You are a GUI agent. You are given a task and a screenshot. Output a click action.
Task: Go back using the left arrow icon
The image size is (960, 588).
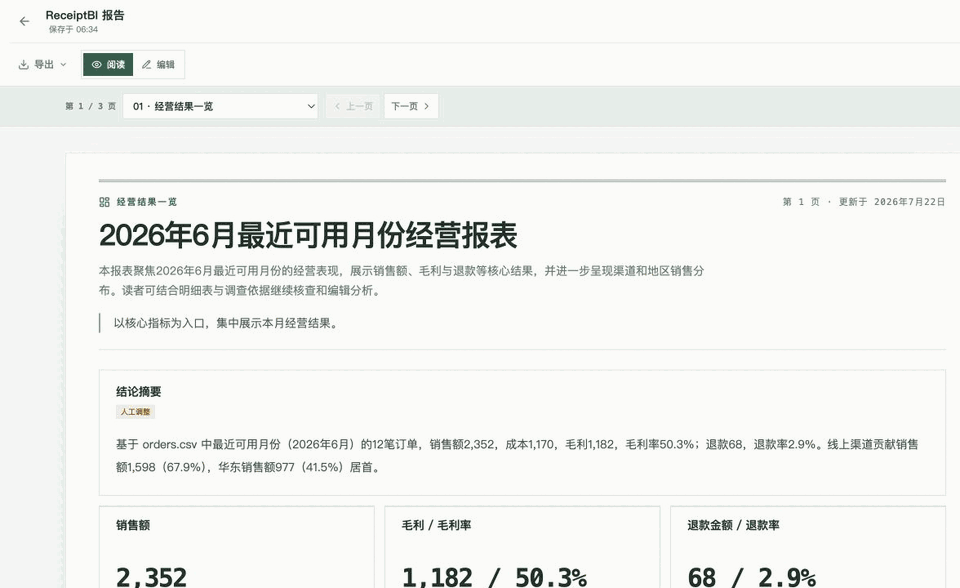24,21
